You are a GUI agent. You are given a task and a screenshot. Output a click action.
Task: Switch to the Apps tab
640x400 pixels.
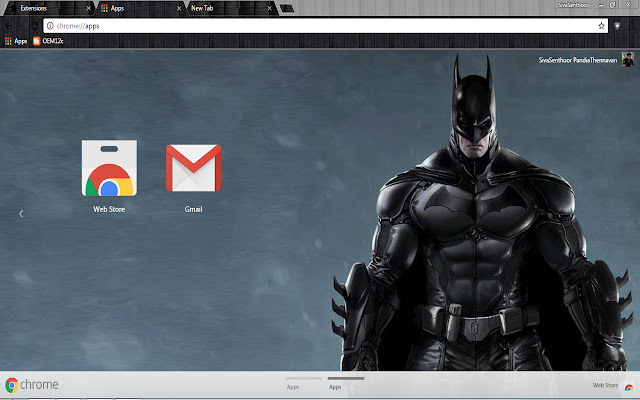tap(139, 8)
